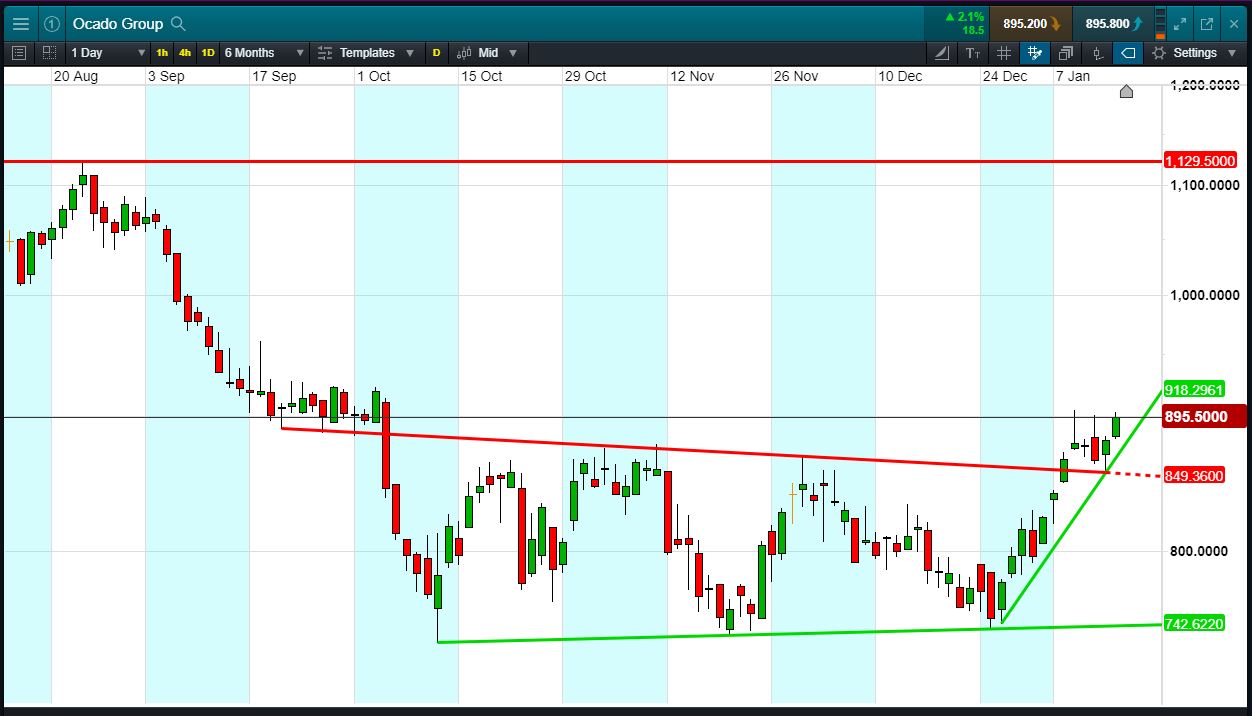Open the Templates dropdown
The width and height of the screenshot is (1252, 716).
(366, 52)
